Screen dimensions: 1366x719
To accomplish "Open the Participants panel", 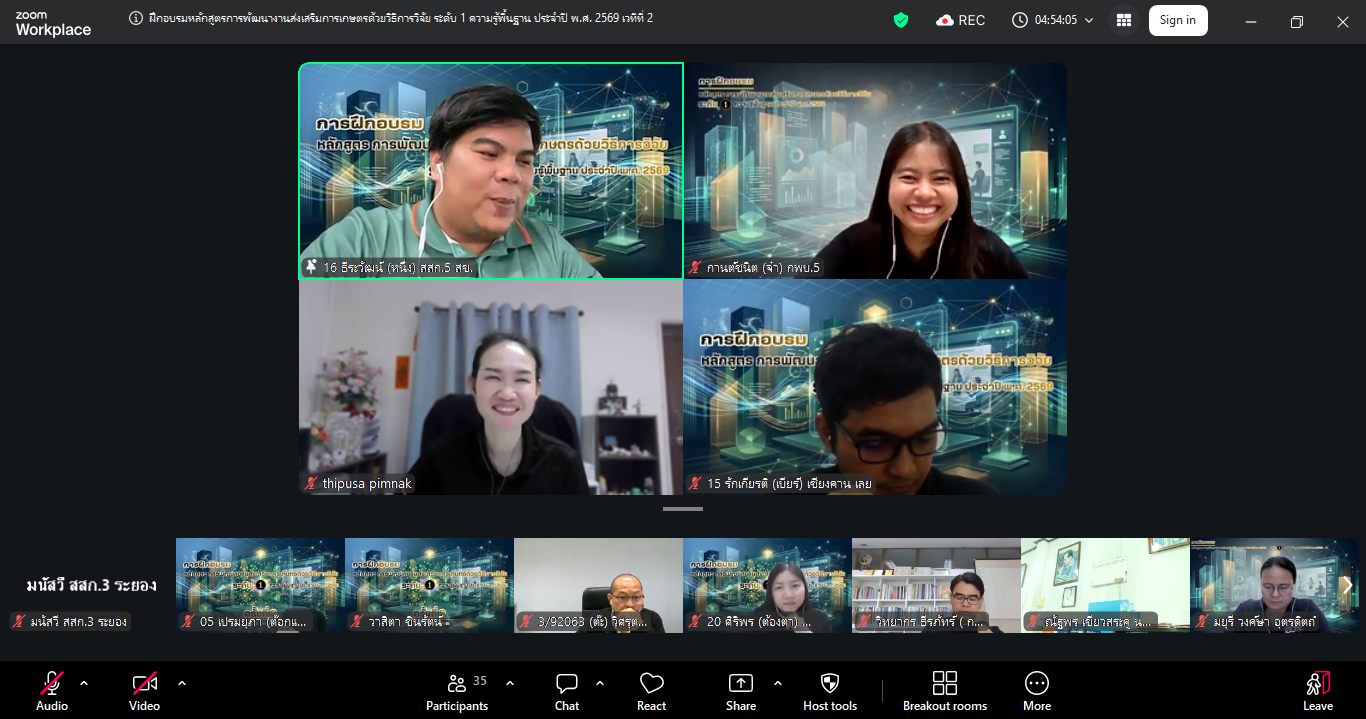I will [457, 690].
